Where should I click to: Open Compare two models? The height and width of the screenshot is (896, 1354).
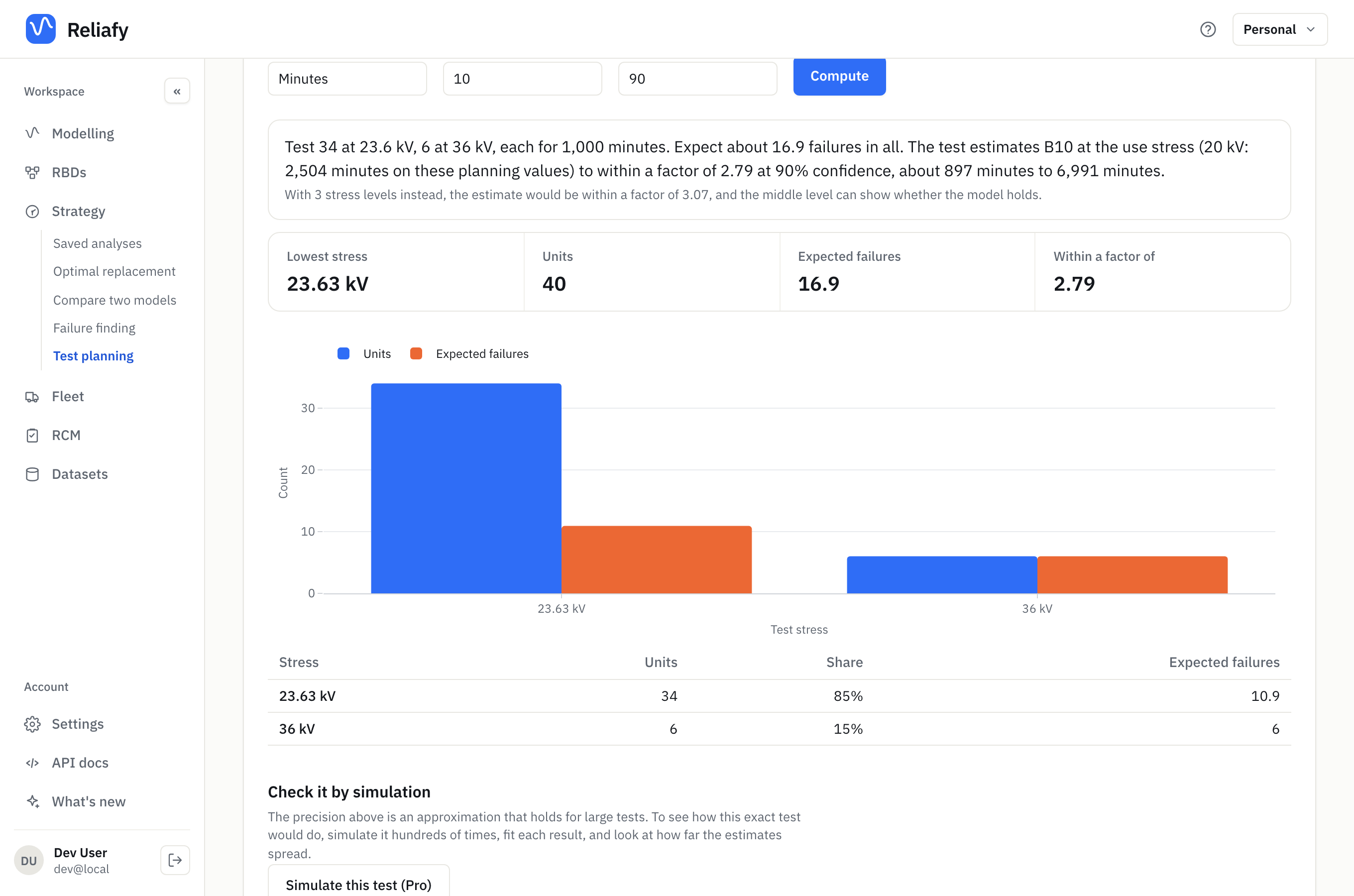click(x=115, y=300)
